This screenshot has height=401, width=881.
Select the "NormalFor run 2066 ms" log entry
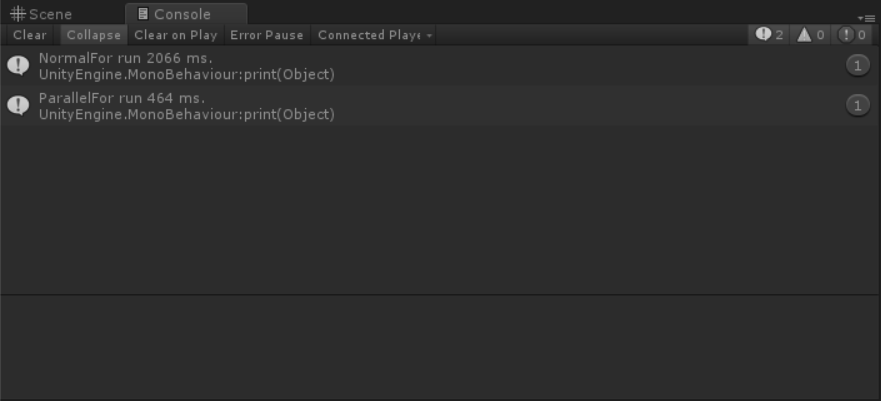pyautogui.click(x=400, y=66)
